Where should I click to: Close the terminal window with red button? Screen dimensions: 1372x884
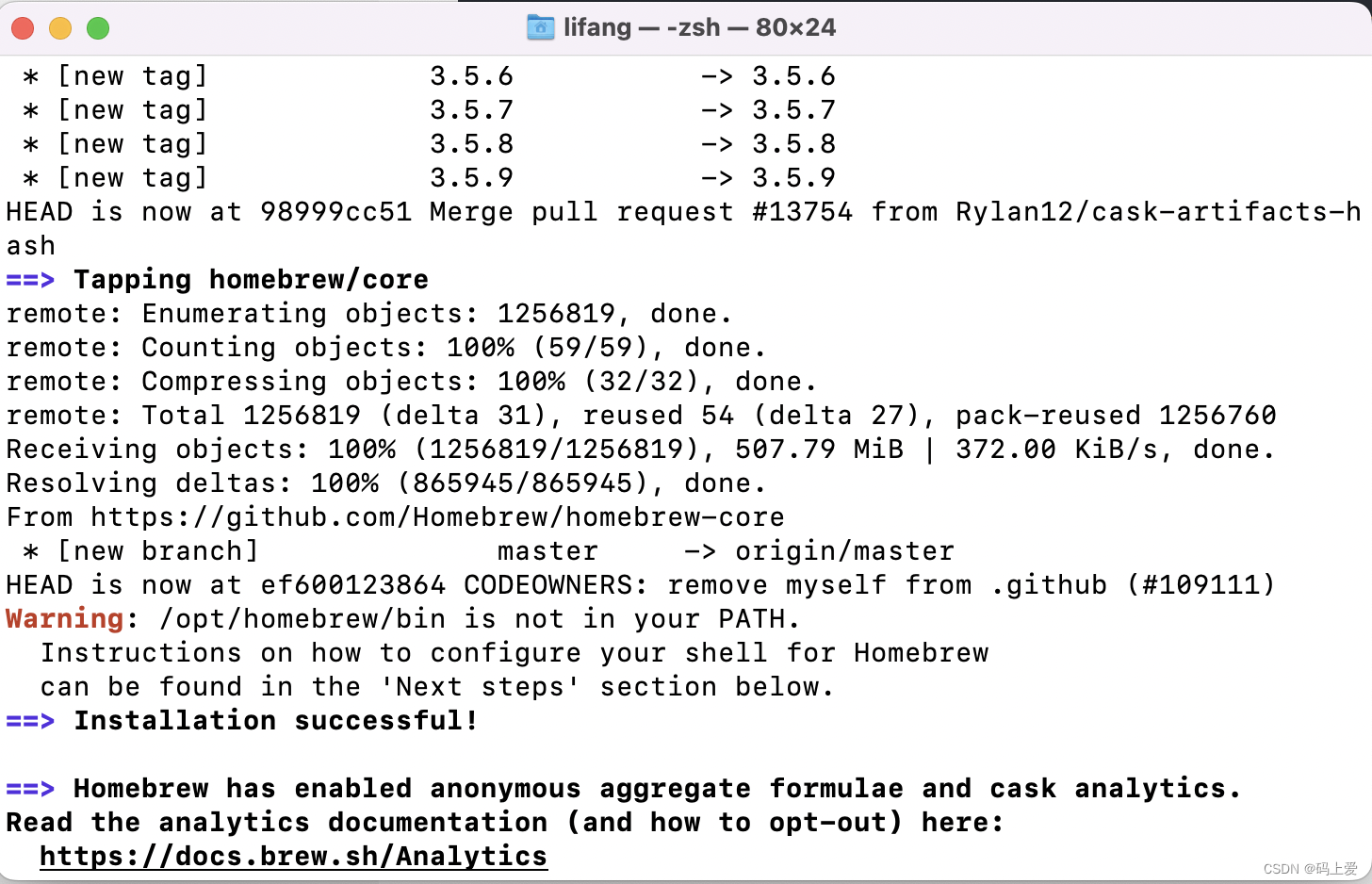pyautogui.click(x=23, y=28)
